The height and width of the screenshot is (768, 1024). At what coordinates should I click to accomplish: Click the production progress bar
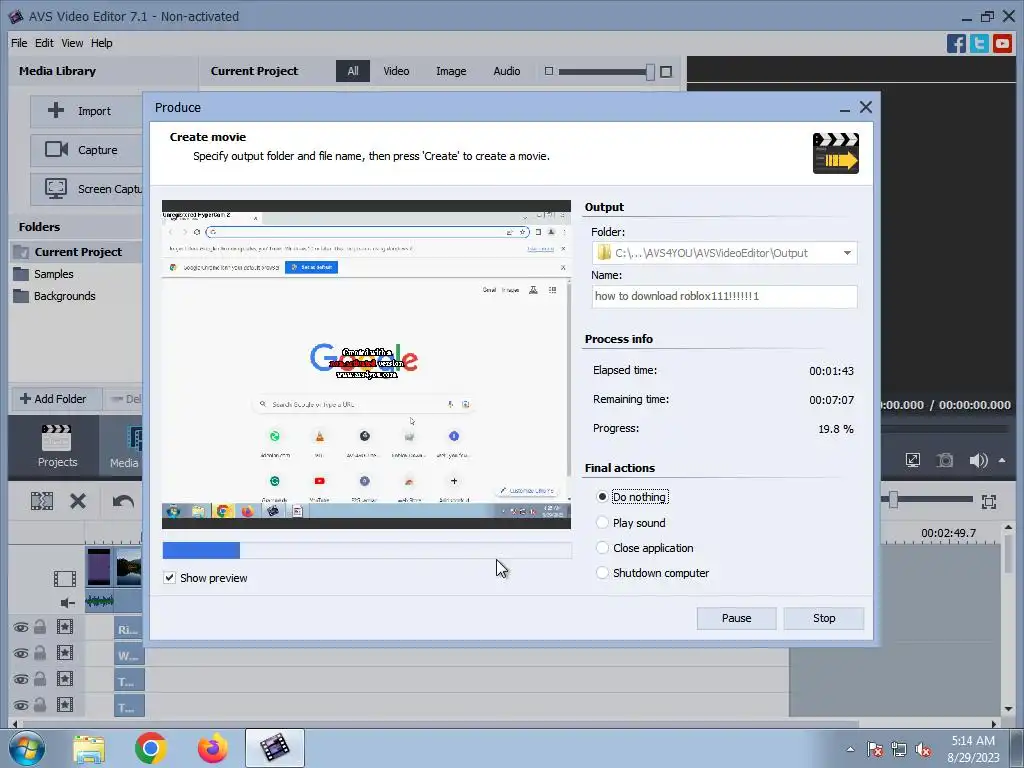367,551
